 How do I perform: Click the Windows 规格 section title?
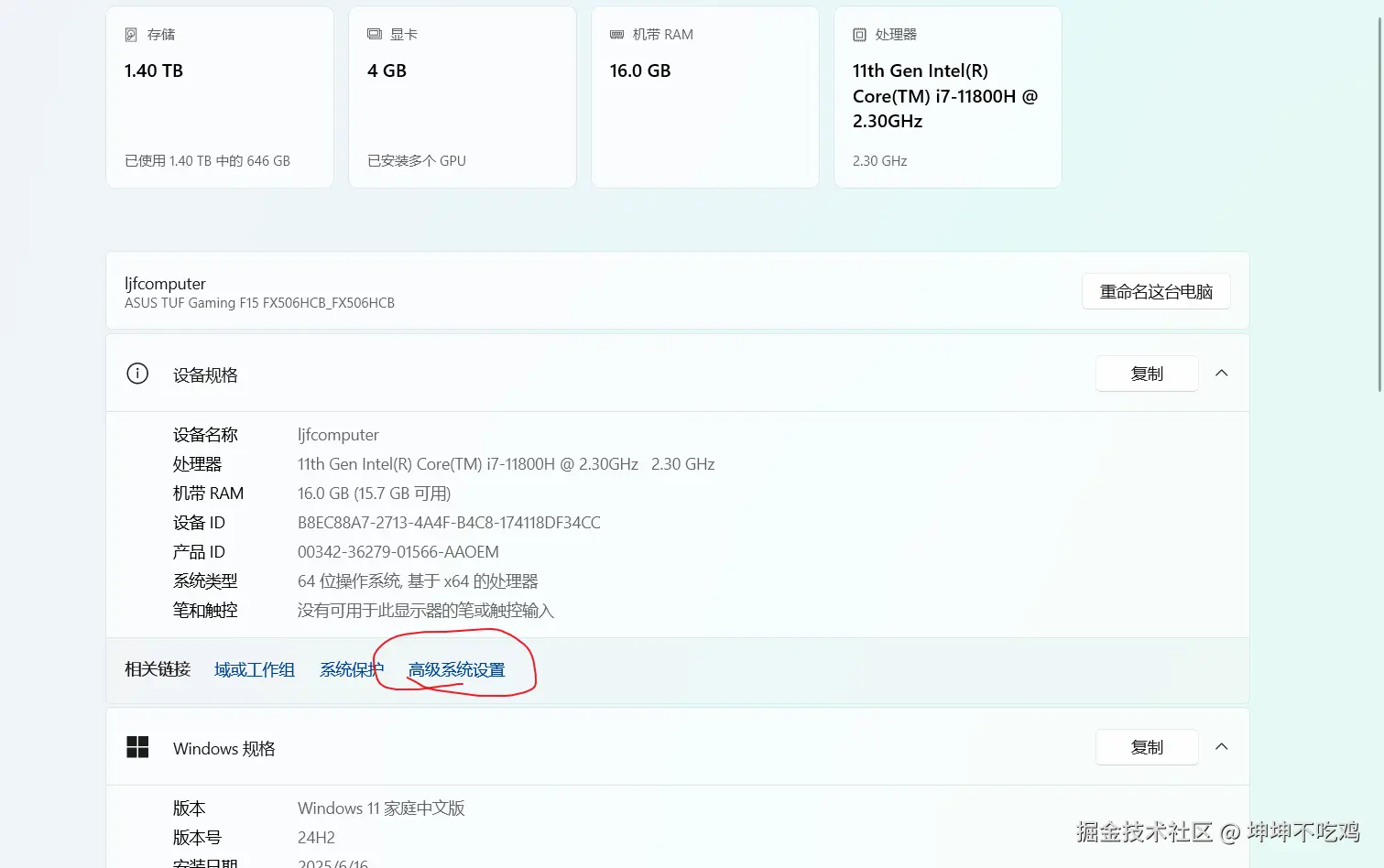[224, 748]
